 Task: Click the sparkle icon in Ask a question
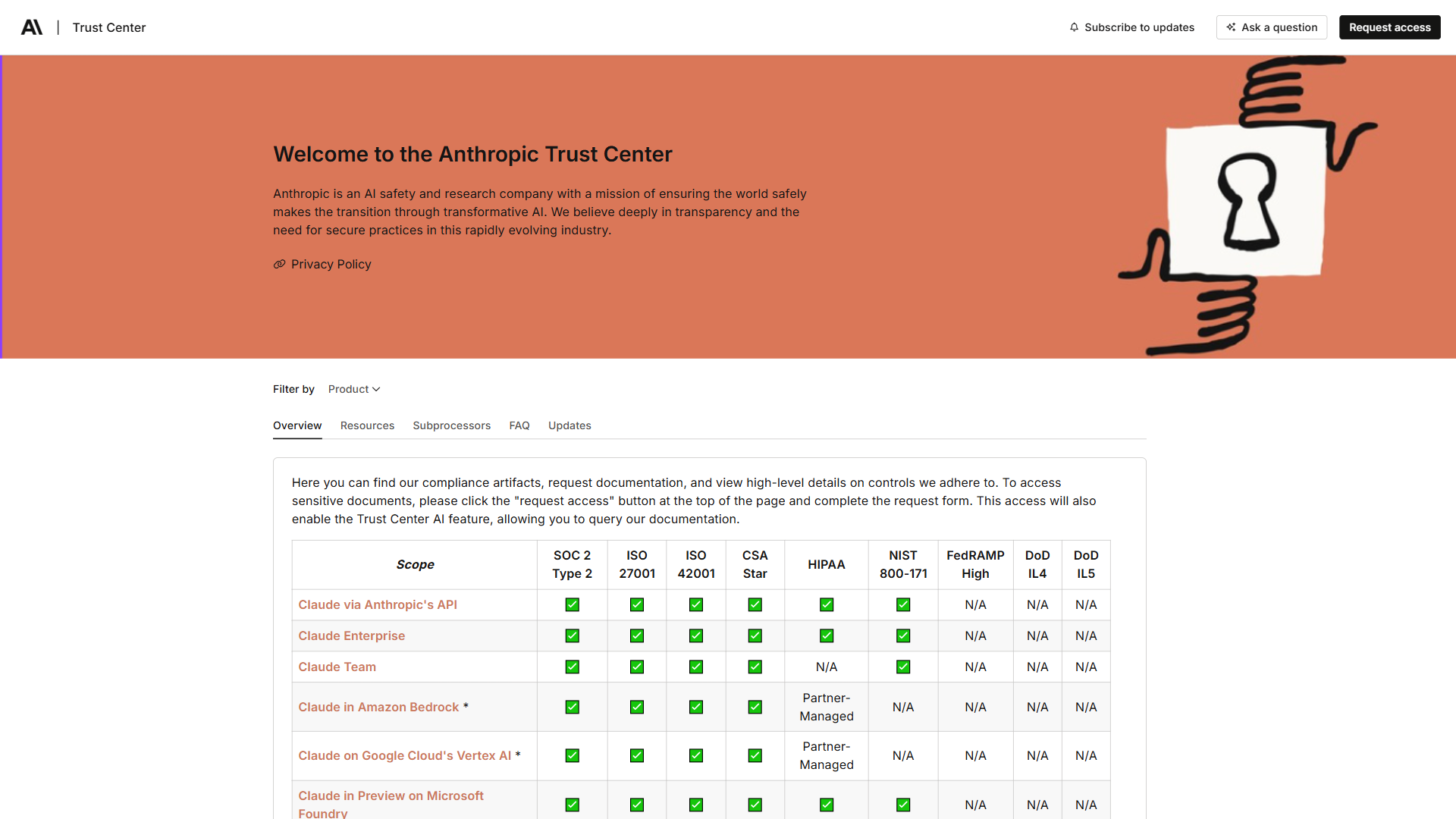pyautogui.click(x=1231, y=27)
